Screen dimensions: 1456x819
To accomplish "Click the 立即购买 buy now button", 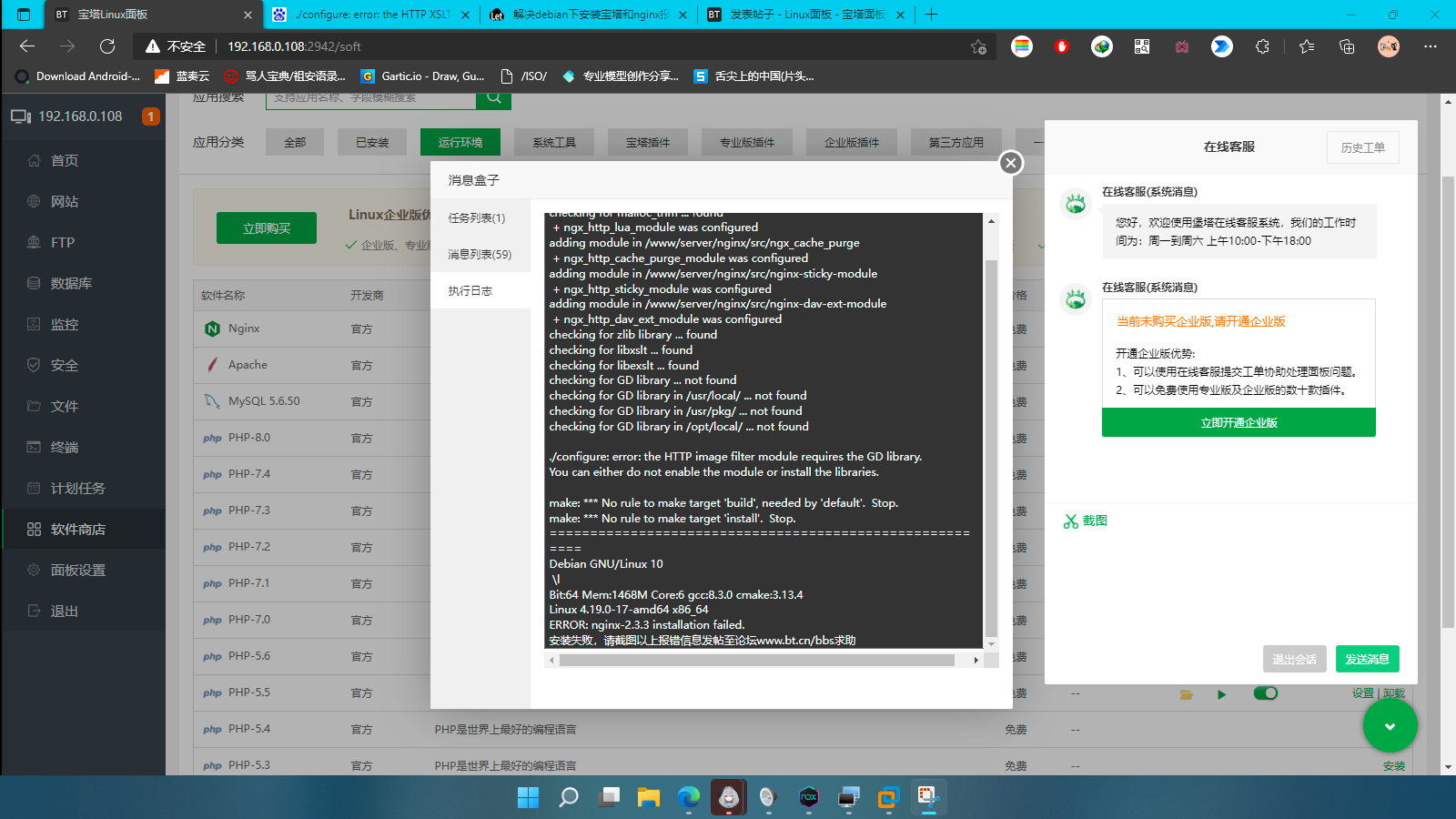I will tap(267, 228).
